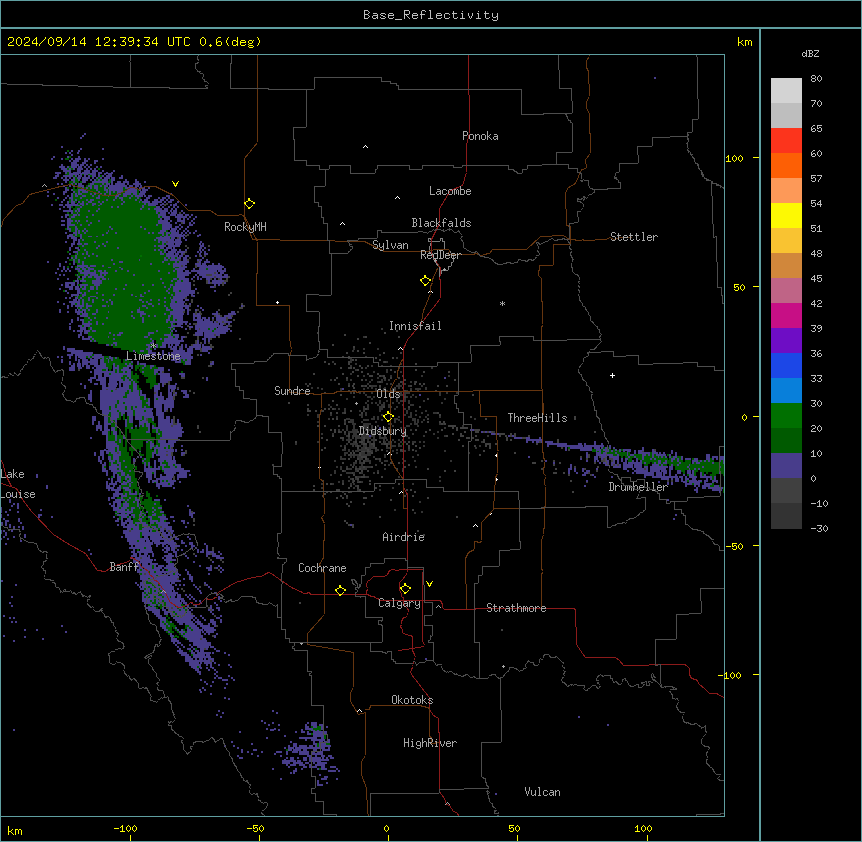Select the orange 60-57 dBZ legend swatch

click(786, 165)
